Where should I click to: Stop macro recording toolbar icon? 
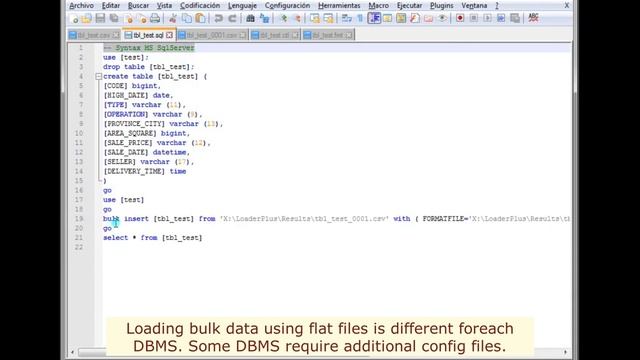coord(474,18)
